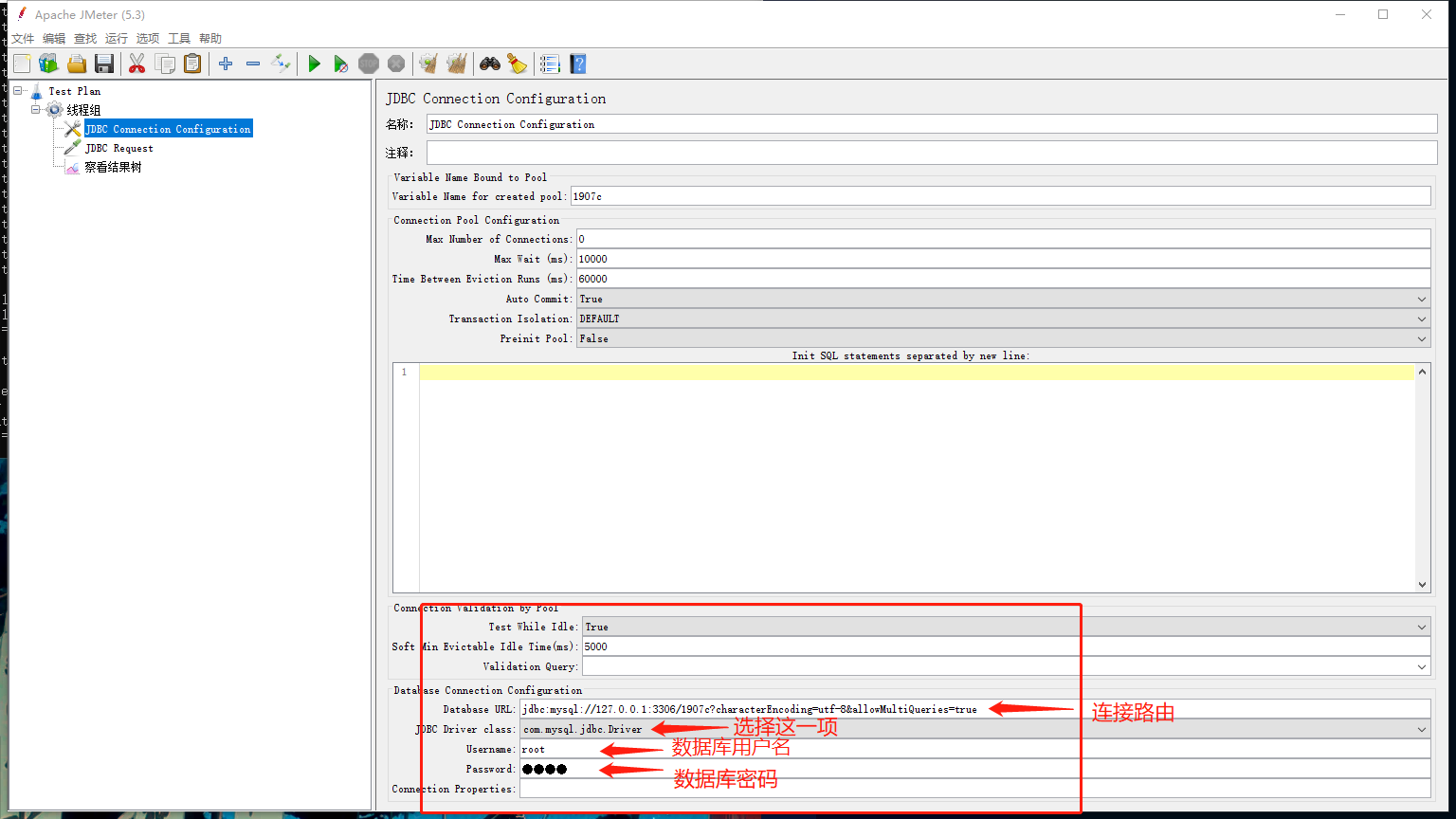Image resolution: width=1456 pixels, height=819 pixels.
Task: Select Test Plan in the tree
Action: coord(75,91)
